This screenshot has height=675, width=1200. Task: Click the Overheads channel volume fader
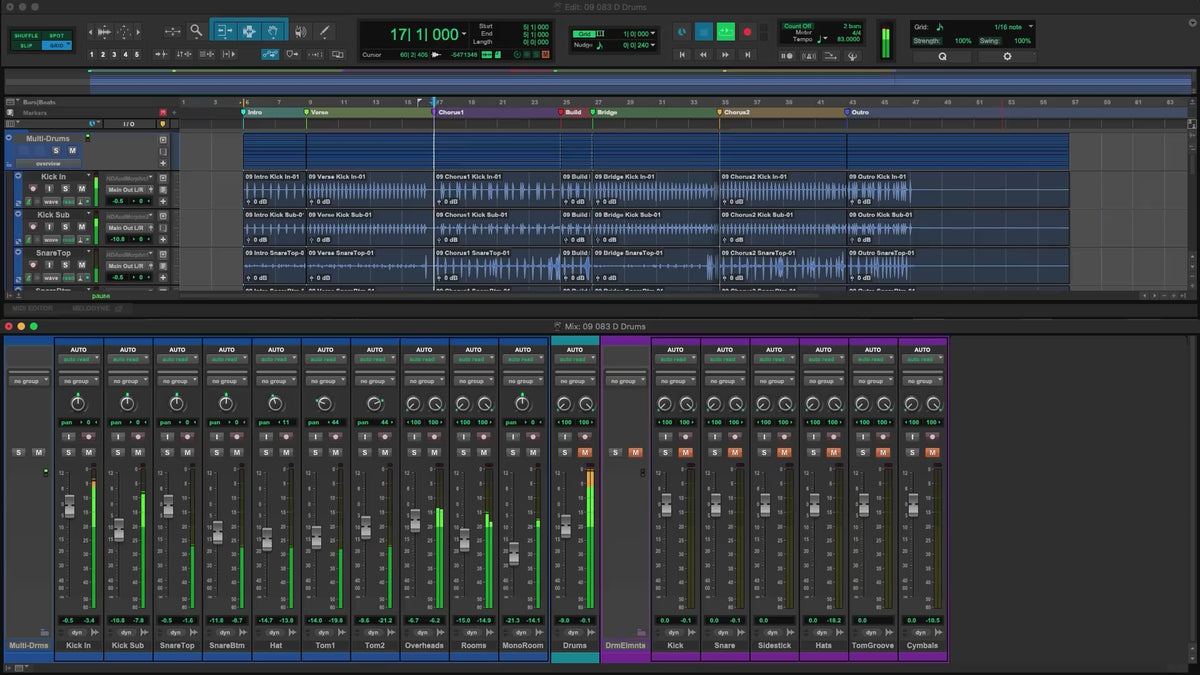pyautogui.click(x=414, y=520)
